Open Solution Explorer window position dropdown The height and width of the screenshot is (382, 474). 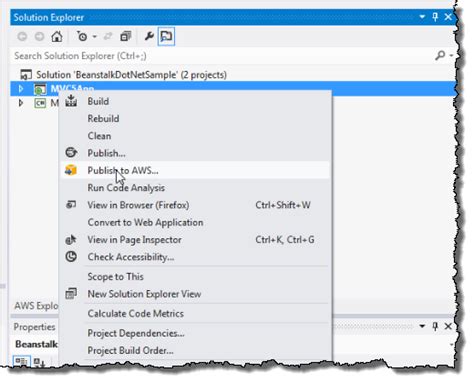coord(422,17)
